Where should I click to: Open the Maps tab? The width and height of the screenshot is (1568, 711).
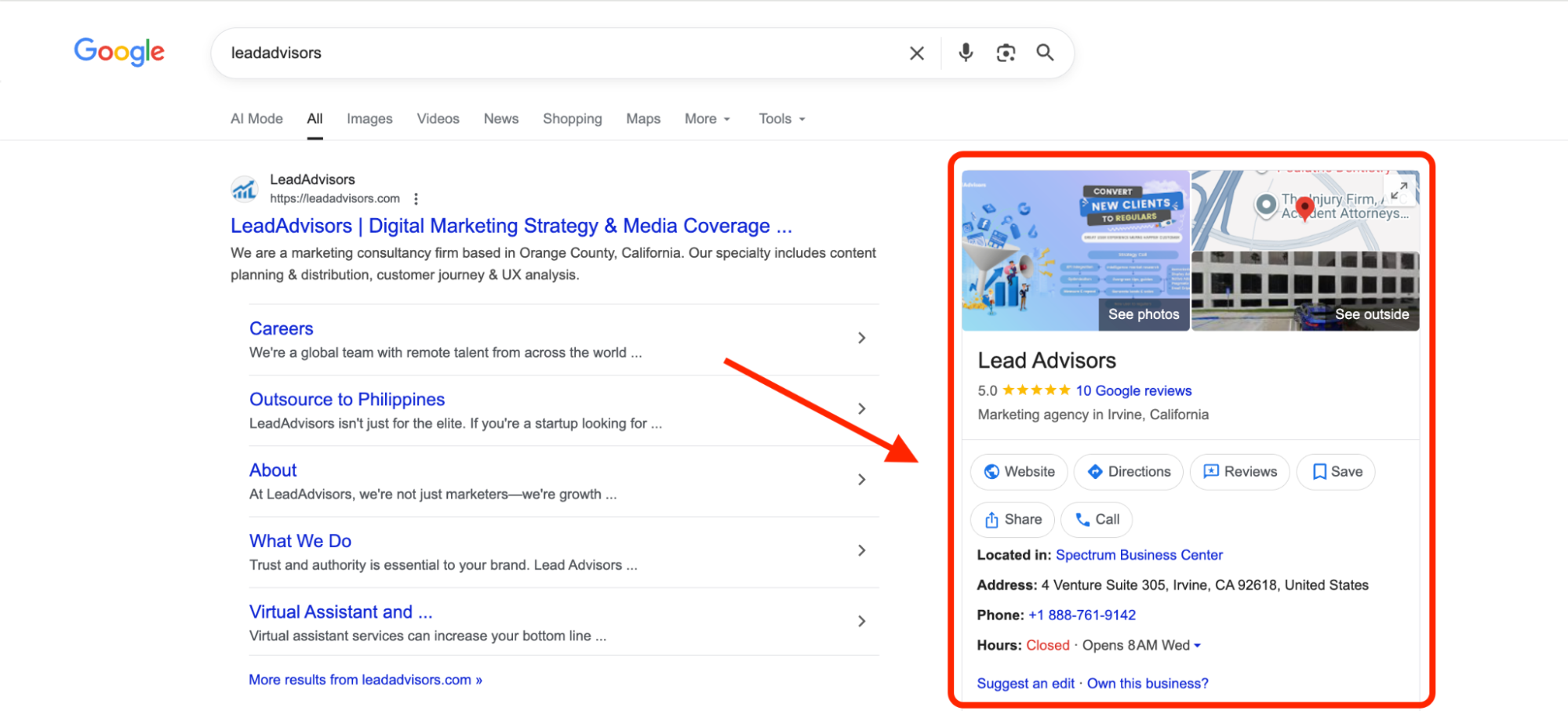coord(642,118)
